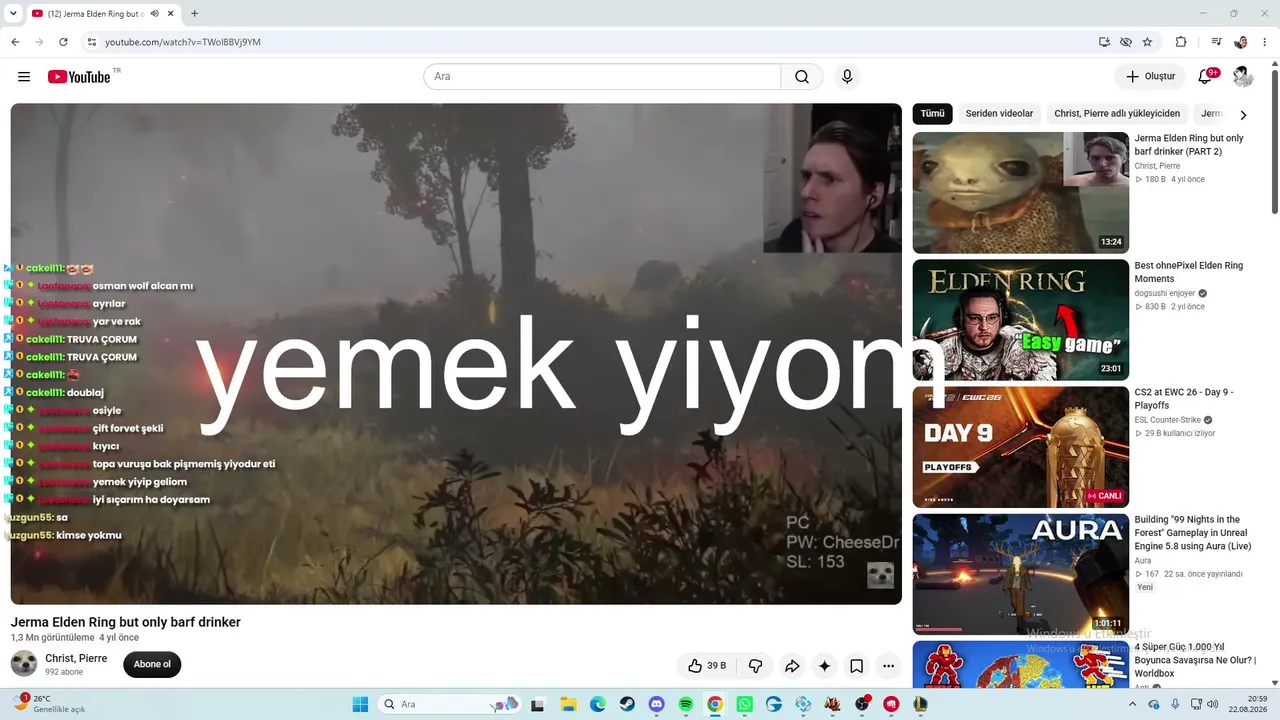The width and height of the screenshot is (1280, 720).
Task: Open Microsoft Edge from the taskbar
Action: pos(597,704)
